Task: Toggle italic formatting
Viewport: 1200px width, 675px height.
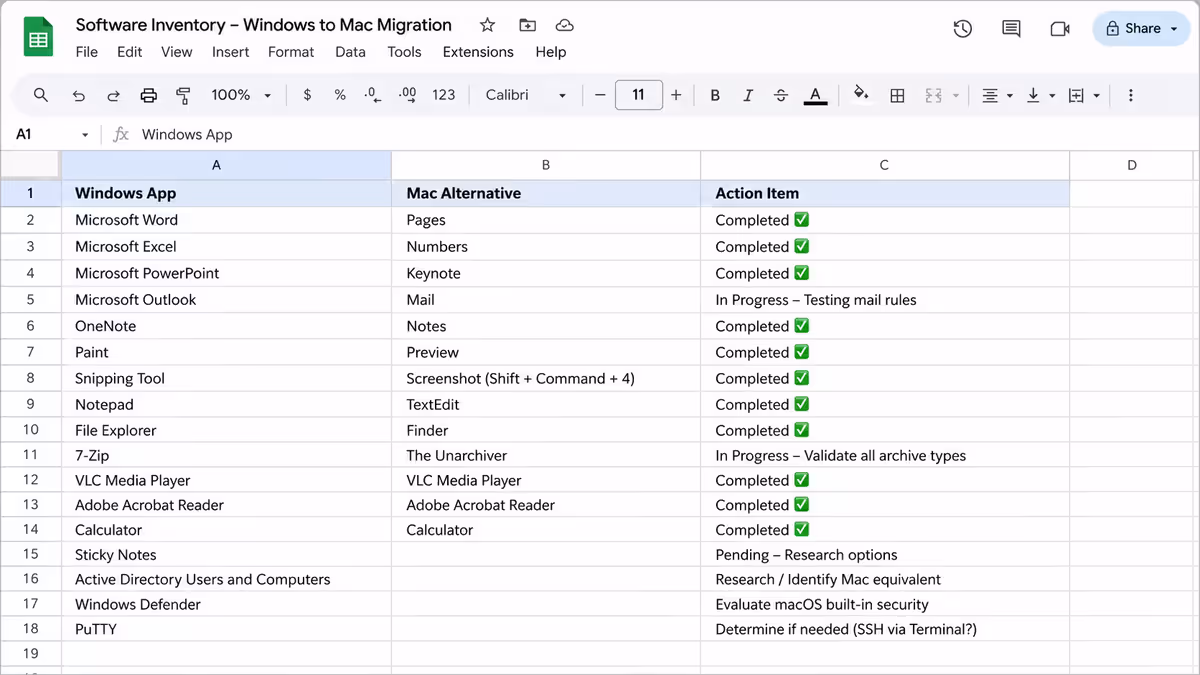Action: tap(748, 95)
